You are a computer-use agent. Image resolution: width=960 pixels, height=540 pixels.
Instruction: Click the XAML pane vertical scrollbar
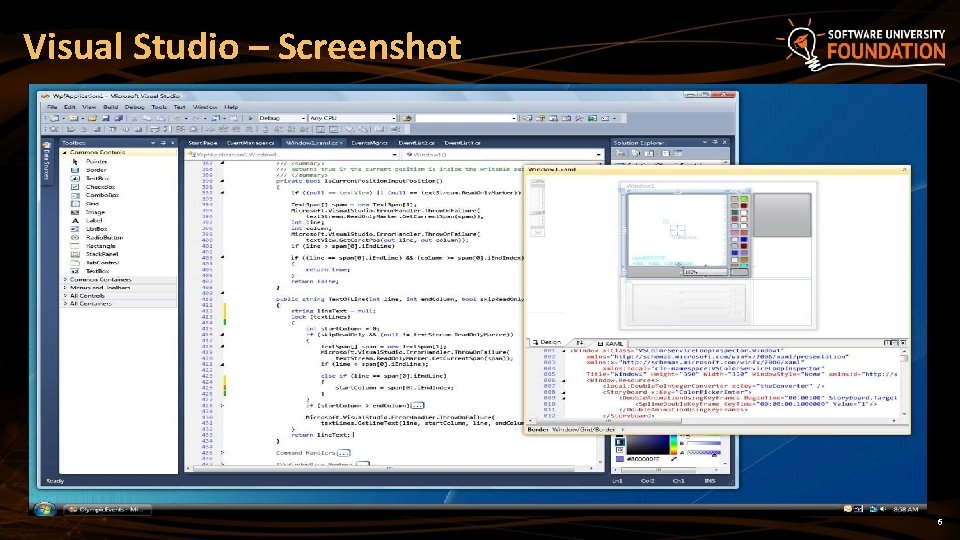click(x=904, y=383)
